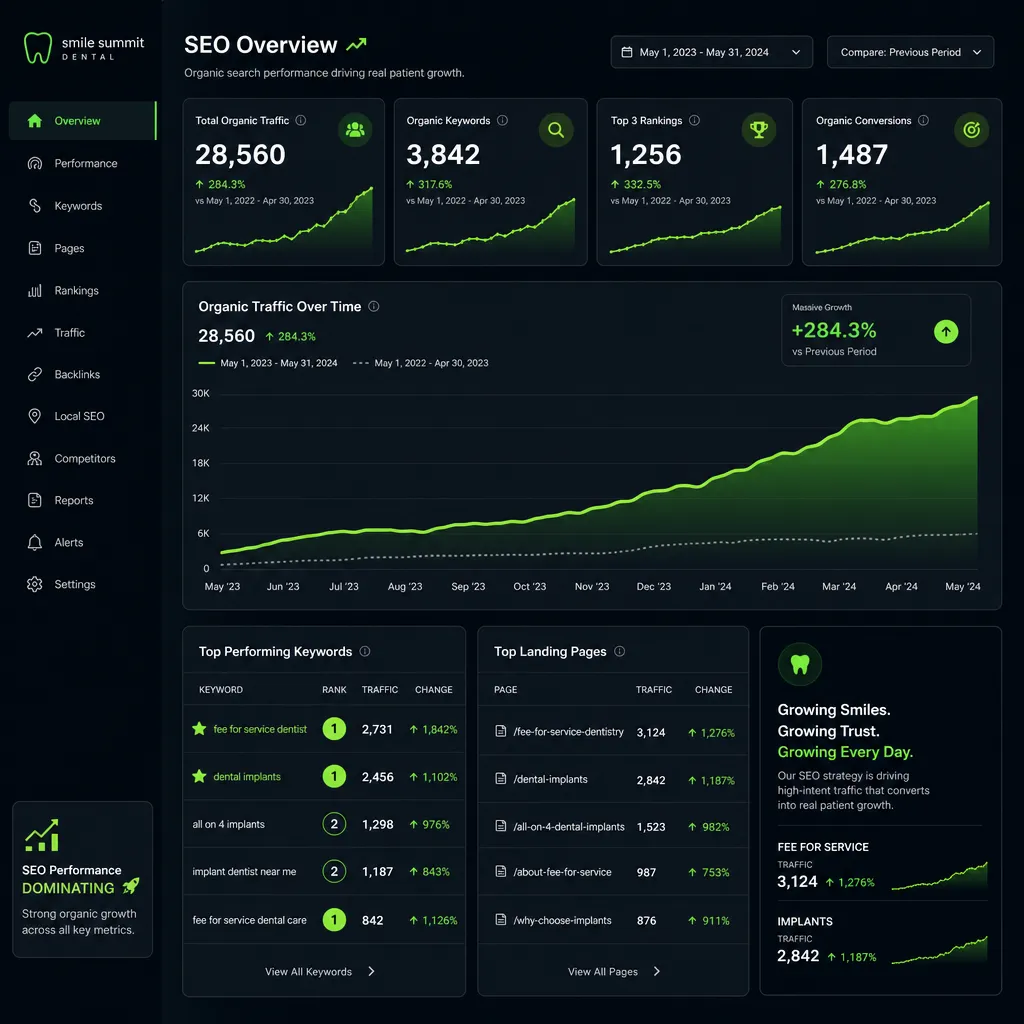Open the /fee-for-service-dentistry page link
1024x1024 pixels.
[568, 731]
